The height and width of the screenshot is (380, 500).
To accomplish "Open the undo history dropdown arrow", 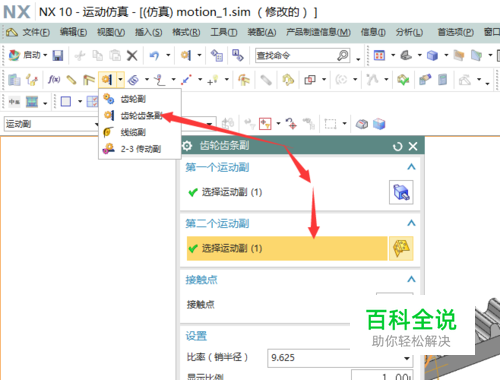I will coord(168,55).
